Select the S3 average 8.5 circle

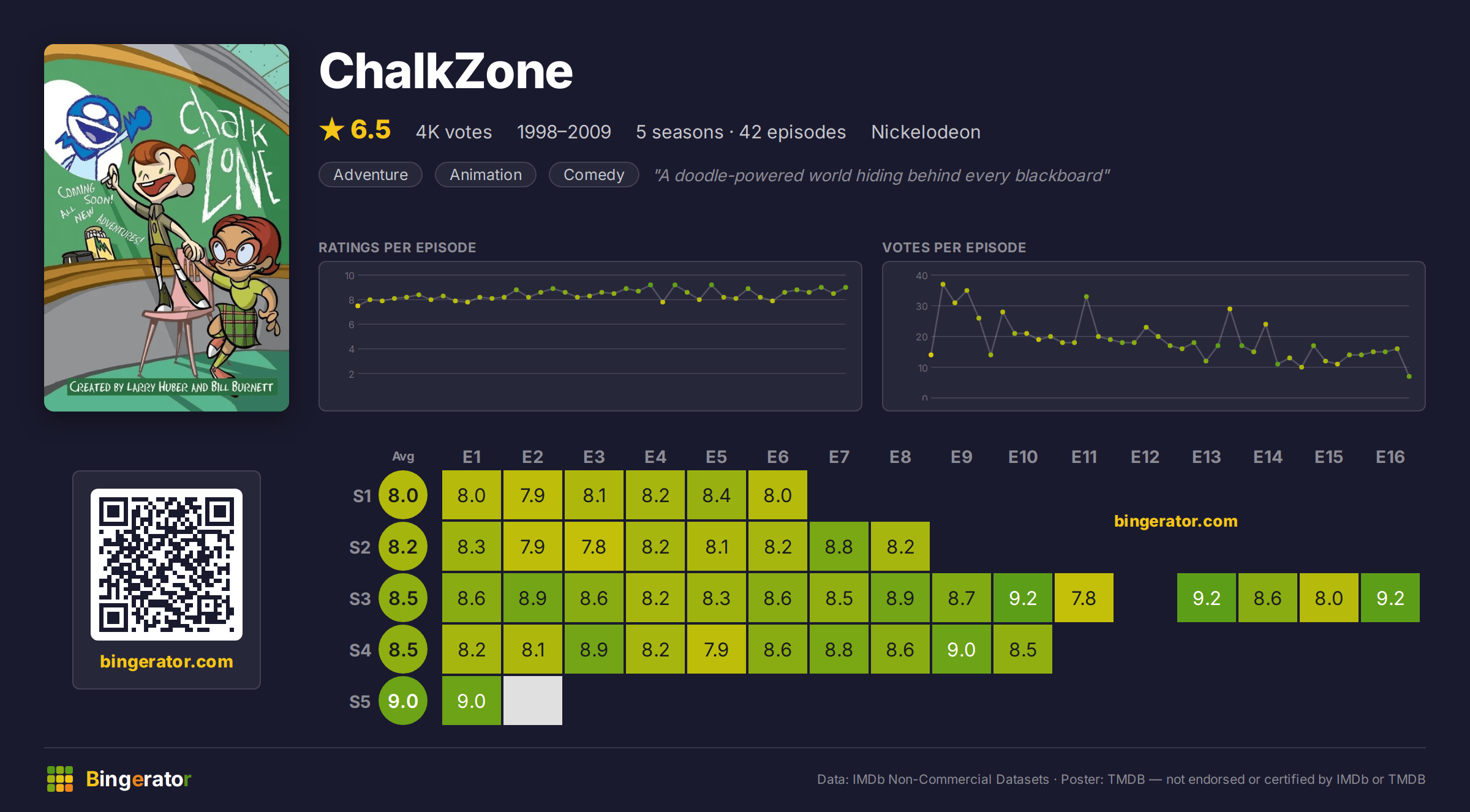pyautogui.click(x=403, y=598)
